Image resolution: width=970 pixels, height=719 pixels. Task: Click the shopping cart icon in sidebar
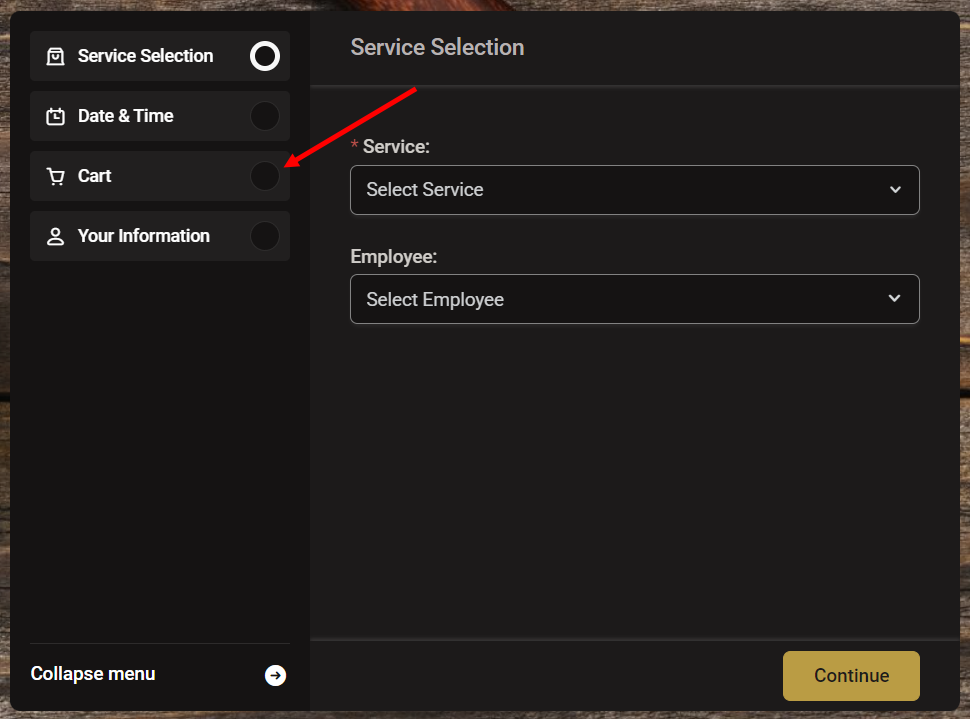56,176
